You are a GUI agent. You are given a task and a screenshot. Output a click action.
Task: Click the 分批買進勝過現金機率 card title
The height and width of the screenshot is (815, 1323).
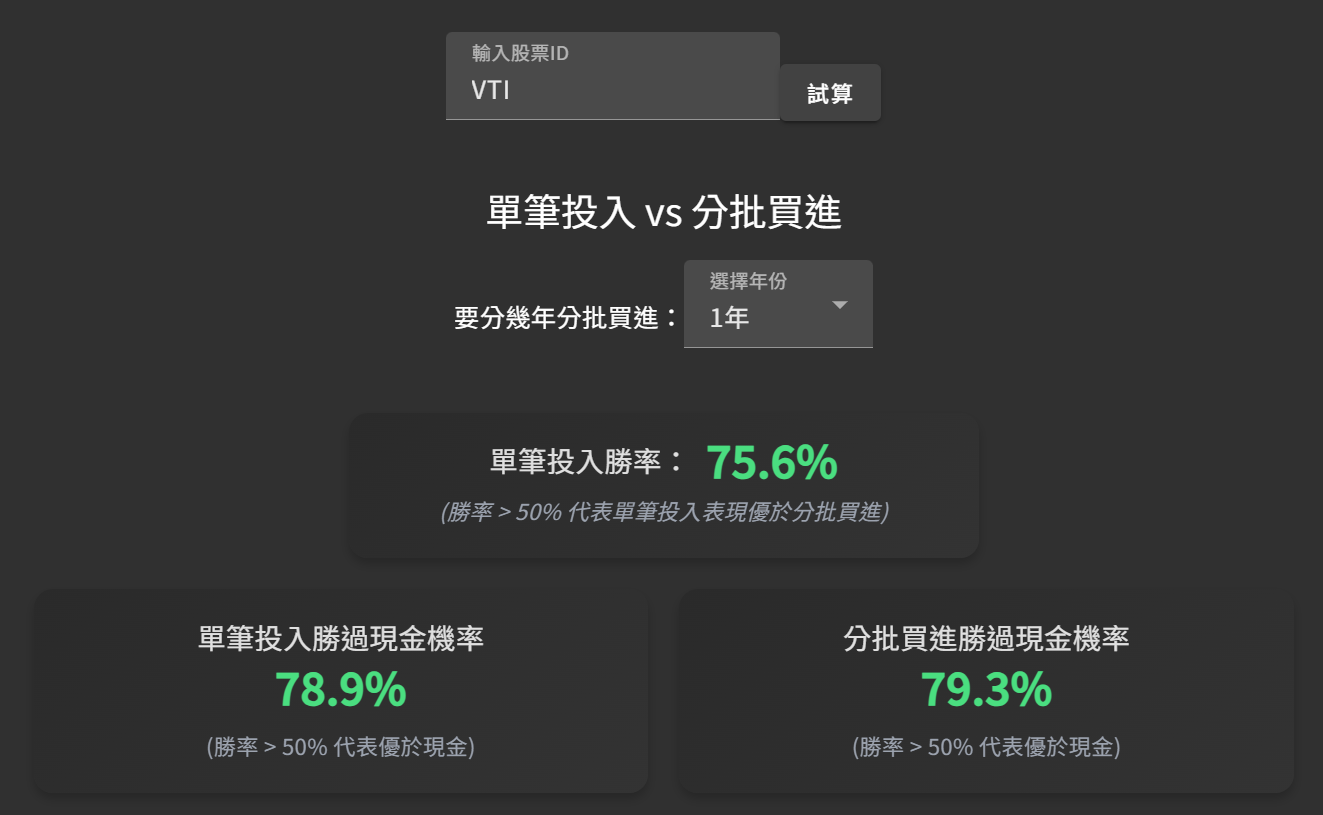click(x=986, y=639)
